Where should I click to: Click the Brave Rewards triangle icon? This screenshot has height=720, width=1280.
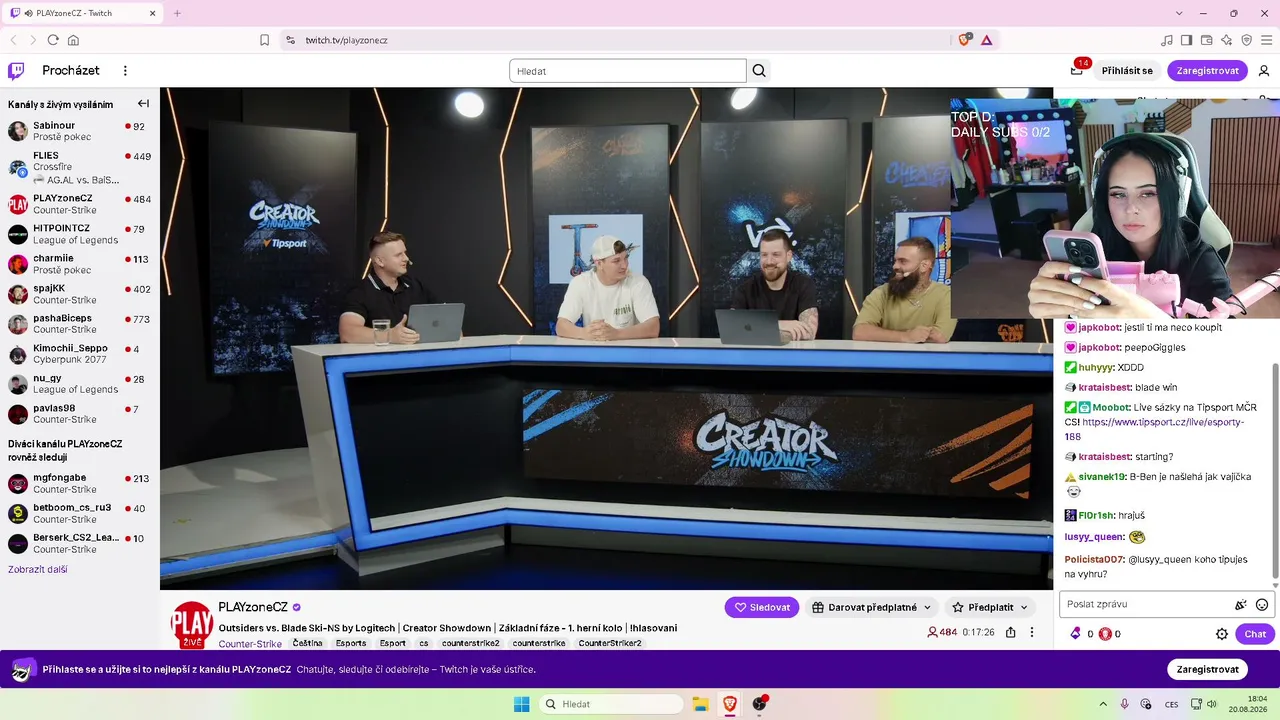(986, 40)
